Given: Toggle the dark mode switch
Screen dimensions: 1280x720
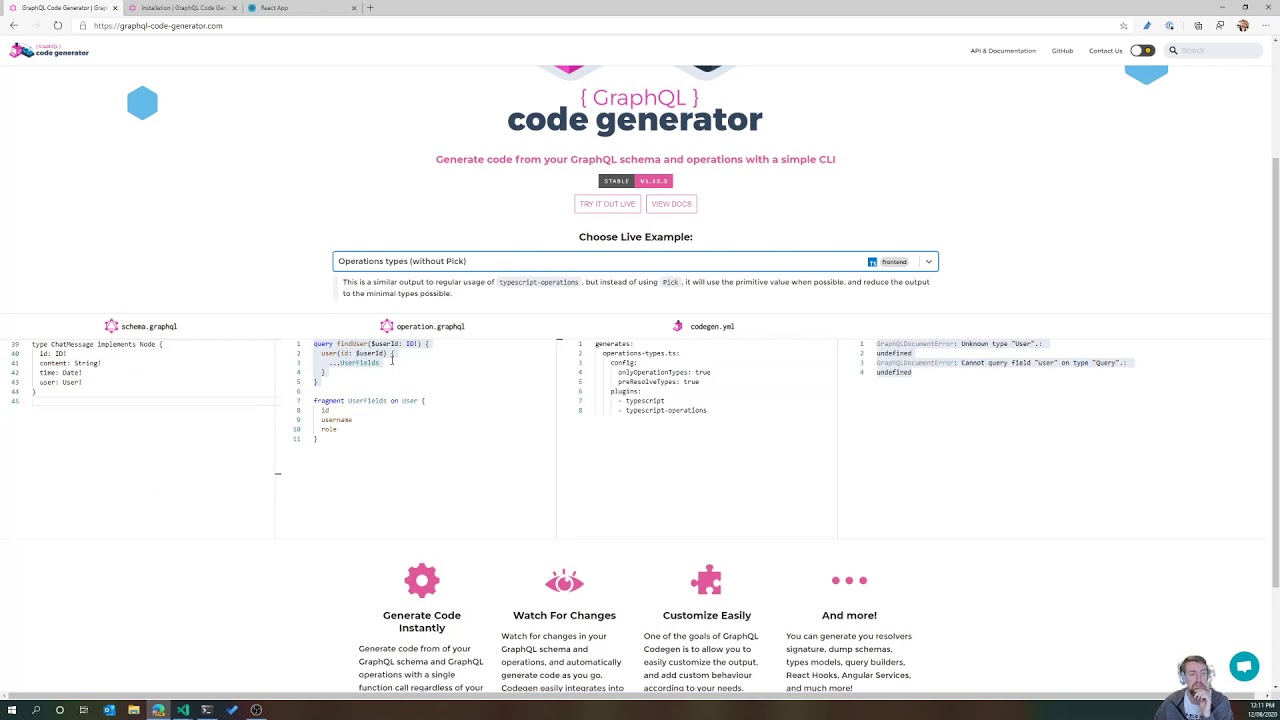Looking at the screenshot, I should tap(1142, 51).
